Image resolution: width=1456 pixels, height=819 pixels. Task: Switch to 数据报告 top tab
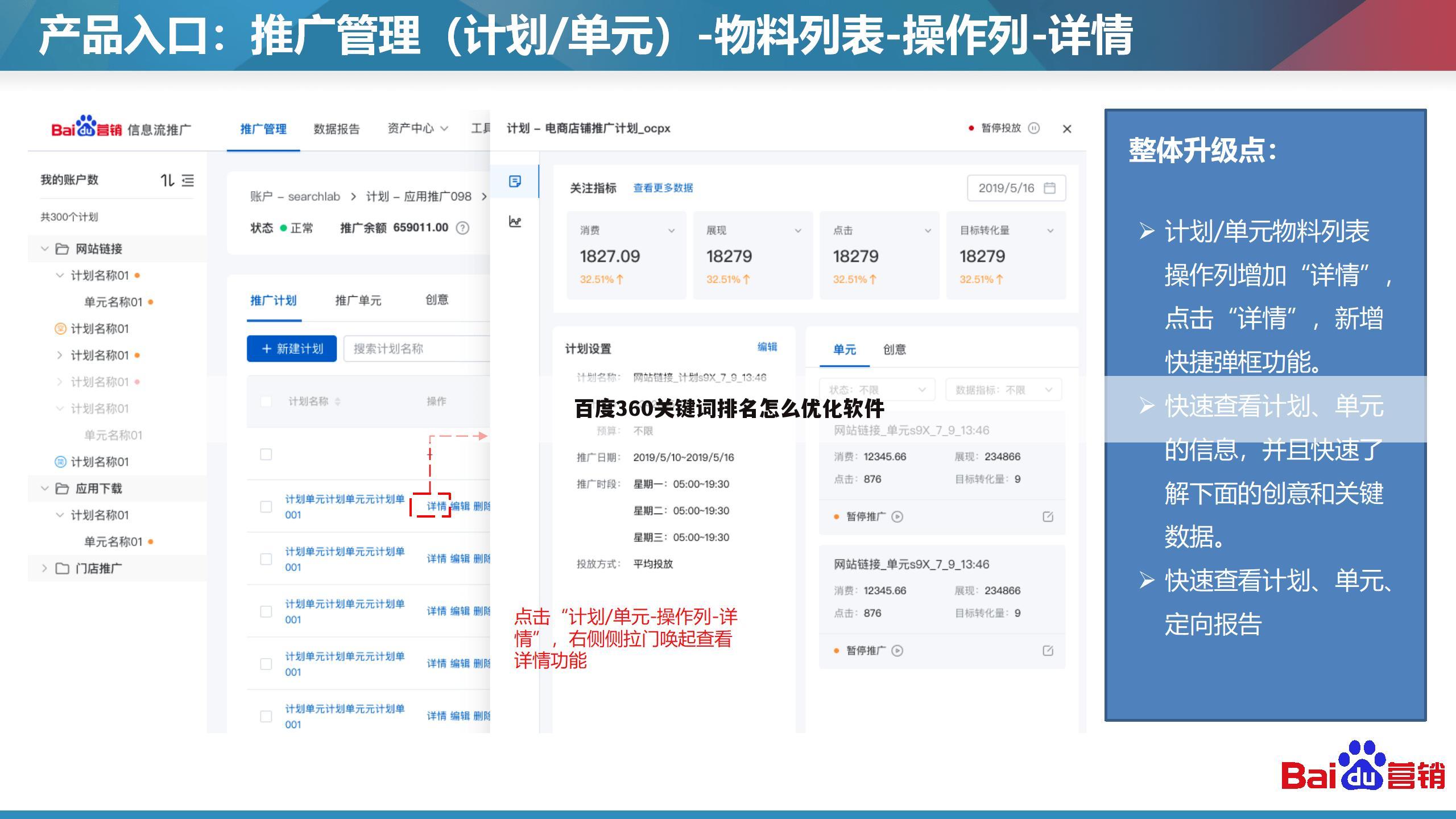click(x=337, y=129)
